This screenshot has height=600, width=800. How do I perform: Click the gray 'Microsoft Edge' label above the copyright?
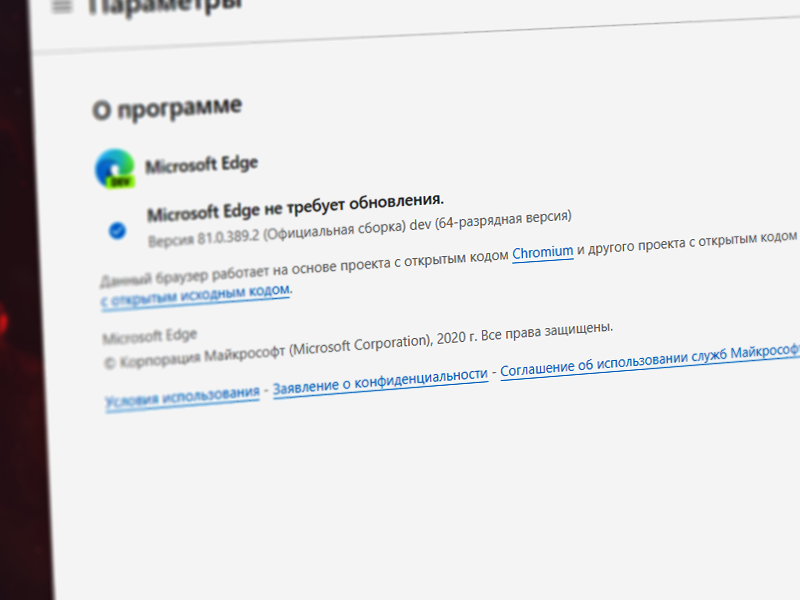149,336
